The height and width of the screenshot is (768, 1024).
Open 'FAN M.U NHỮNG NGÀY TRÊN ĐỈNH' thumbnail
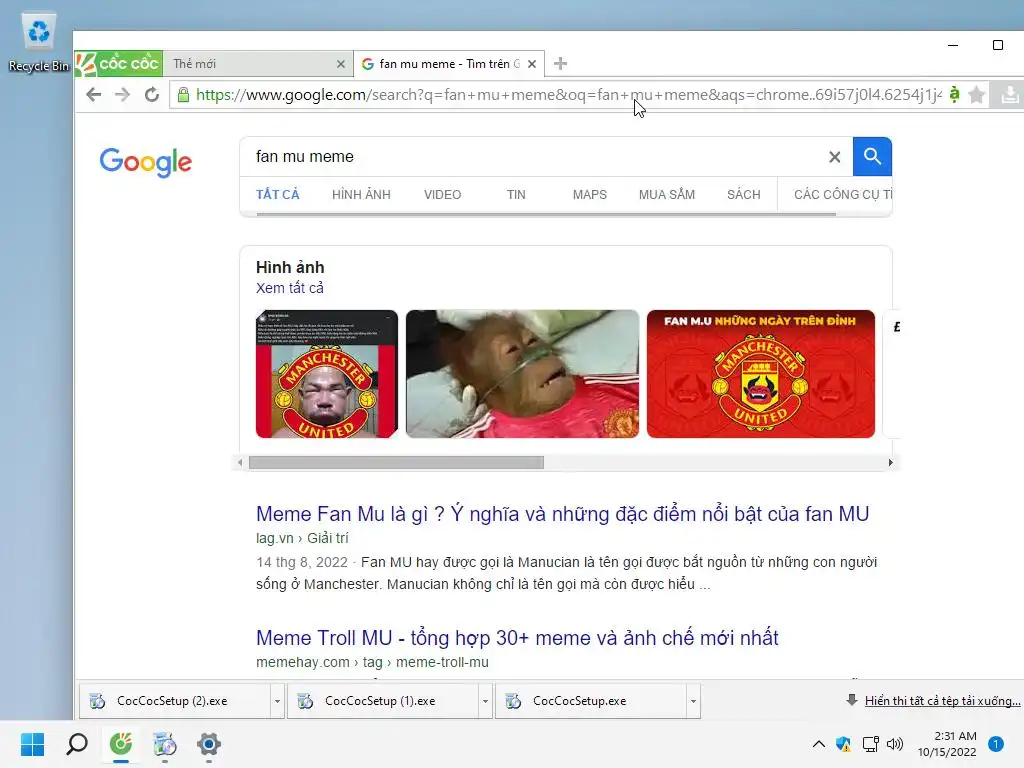tap(761, 374)
